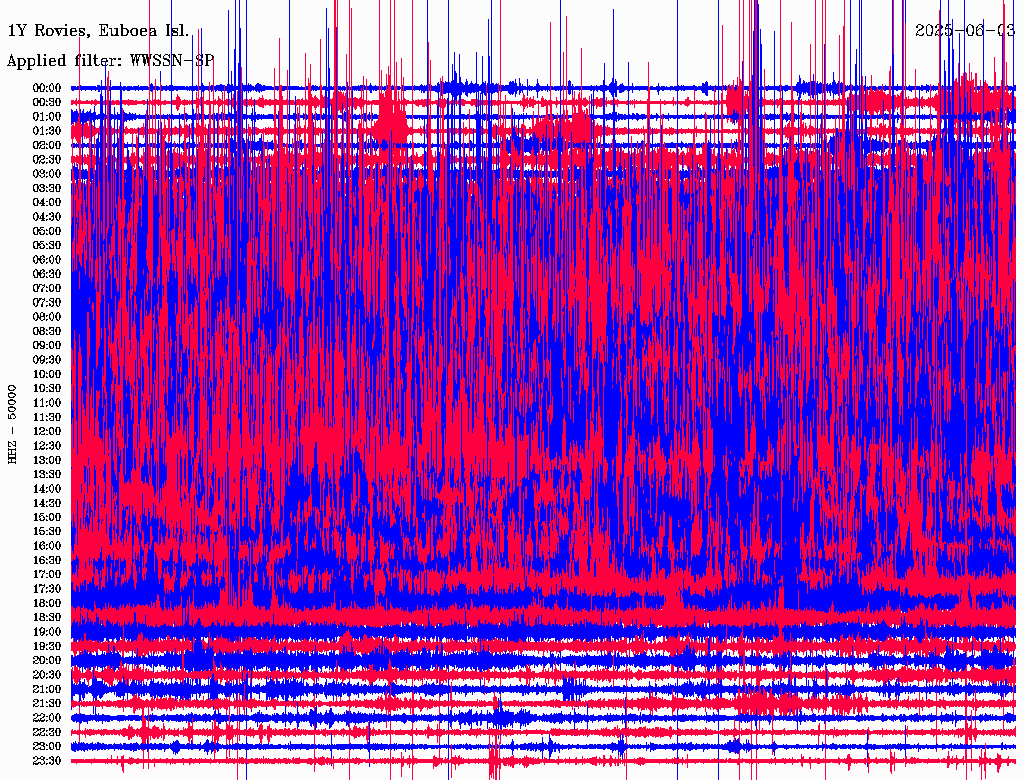Click the vertical 'HHZ - 50000' axis label
This screenshot has height=780, width=1024.
click(x=12, y=424)
